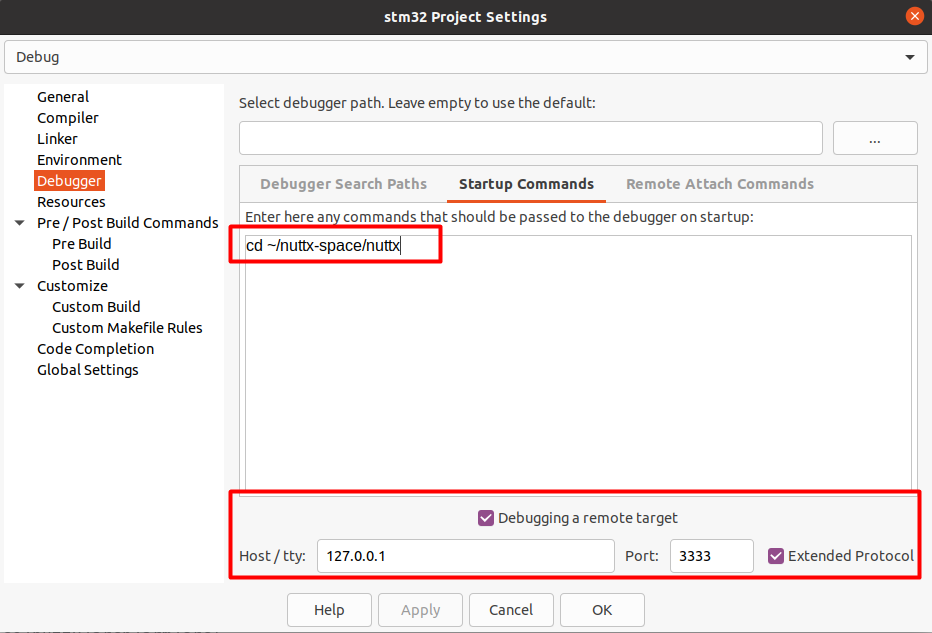Viewport: 932px width, 633px height.
Task: Confirm settings with OK button
Action: pyautogui.click(x=602, y=610)
